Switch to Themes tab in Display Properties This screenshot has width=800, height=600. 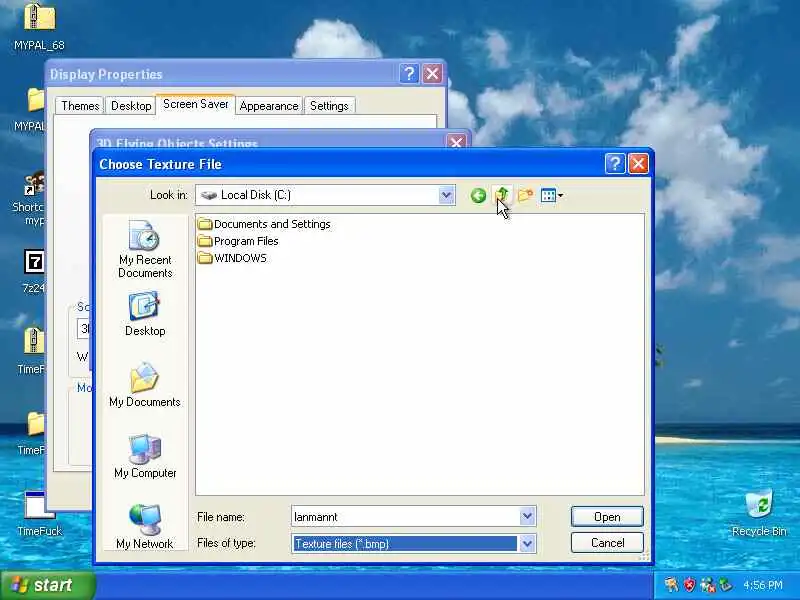(x=80, y=106)
